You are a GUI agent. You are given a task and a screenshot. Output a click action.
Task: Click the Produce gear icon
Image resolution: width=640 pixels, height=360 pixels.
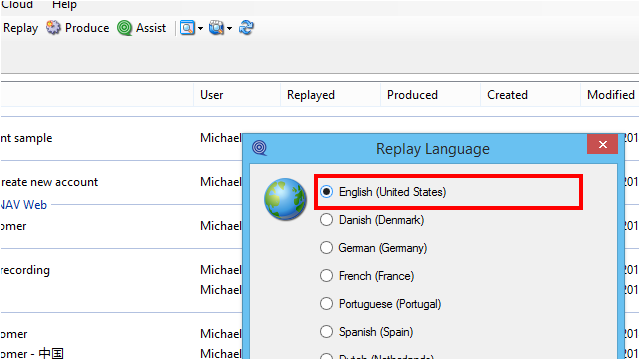click(53, 28)
